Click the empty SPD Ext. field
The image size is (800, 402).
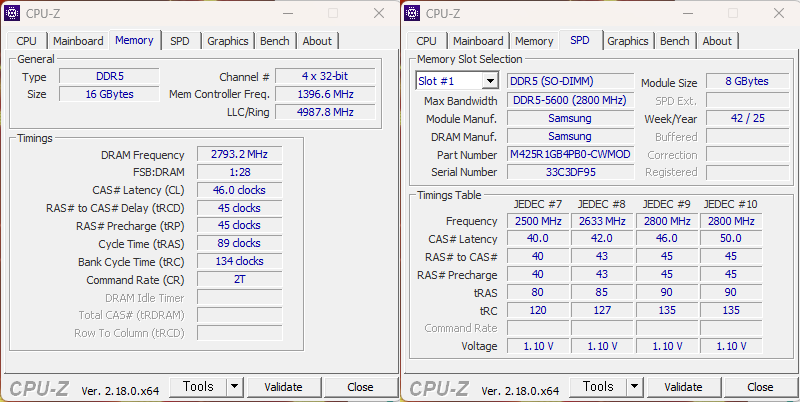pyautogui.click(x=747, y=100)
